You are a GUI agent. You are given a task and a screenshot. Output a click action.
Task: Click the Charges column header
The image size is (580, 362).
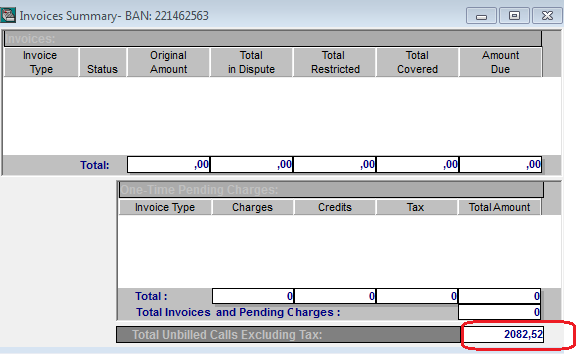253,207
